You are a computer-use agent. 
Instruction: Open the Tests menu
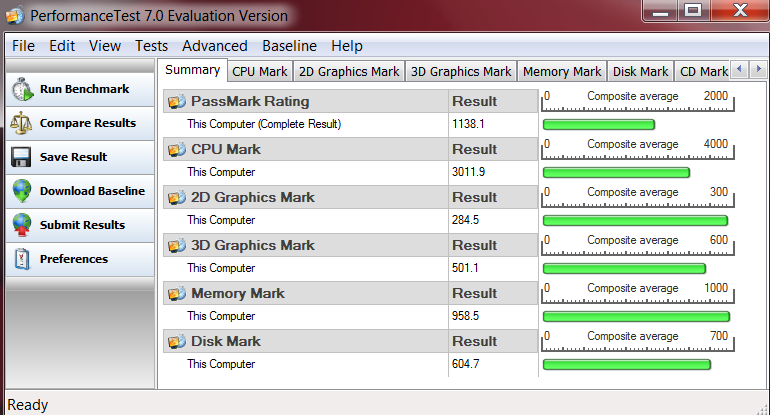pyautogui.click(x=151, y=46)
